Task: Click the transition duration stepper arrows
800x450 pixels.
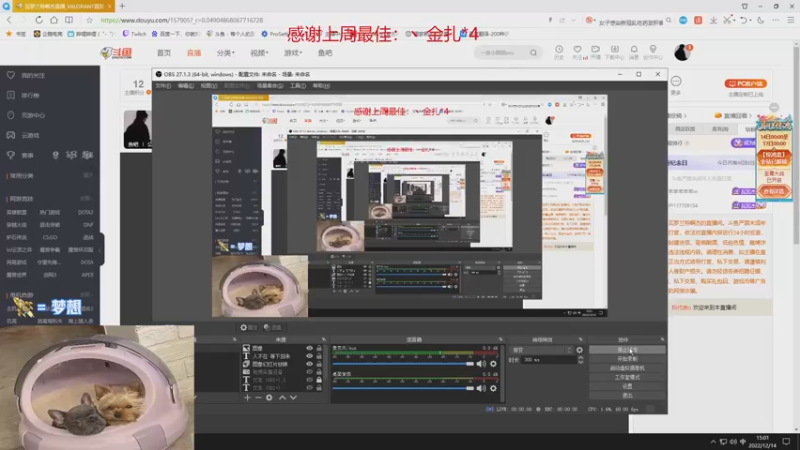Action: click(580, 360)
